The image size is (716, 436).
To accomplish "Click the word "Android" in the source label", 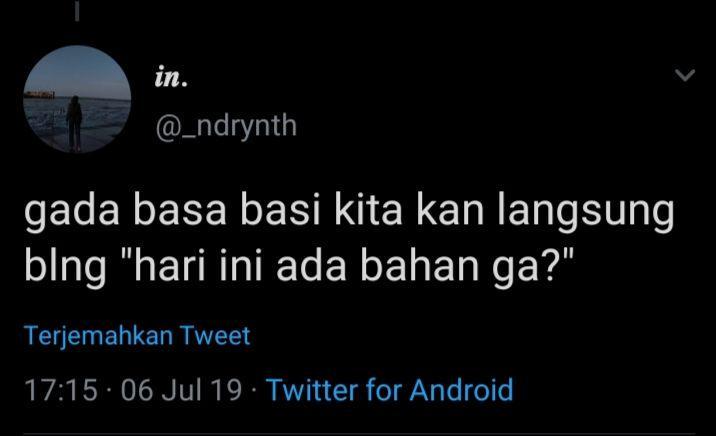I will click(x=461, y=390).
